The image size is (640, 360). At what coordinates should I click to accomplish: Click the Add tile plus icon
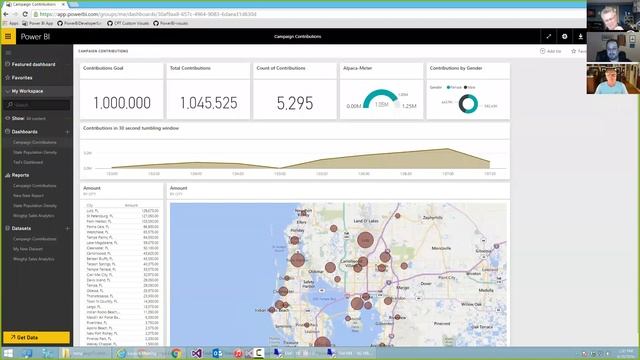(x=542, y=51)
